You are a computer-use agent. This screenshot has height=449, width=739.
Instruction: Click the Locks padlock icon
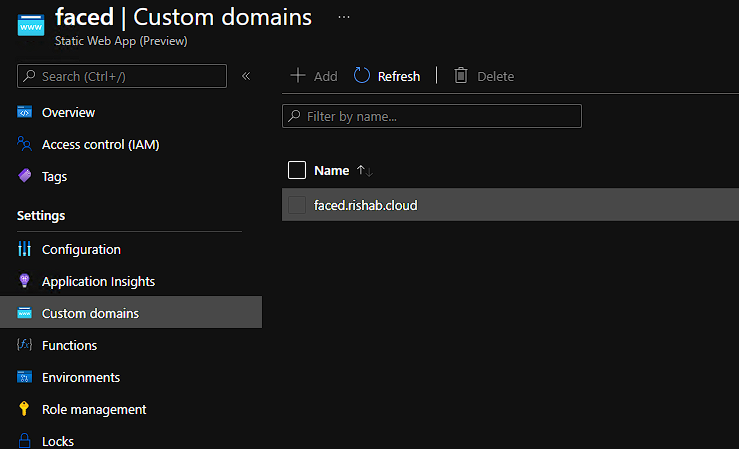25,441
